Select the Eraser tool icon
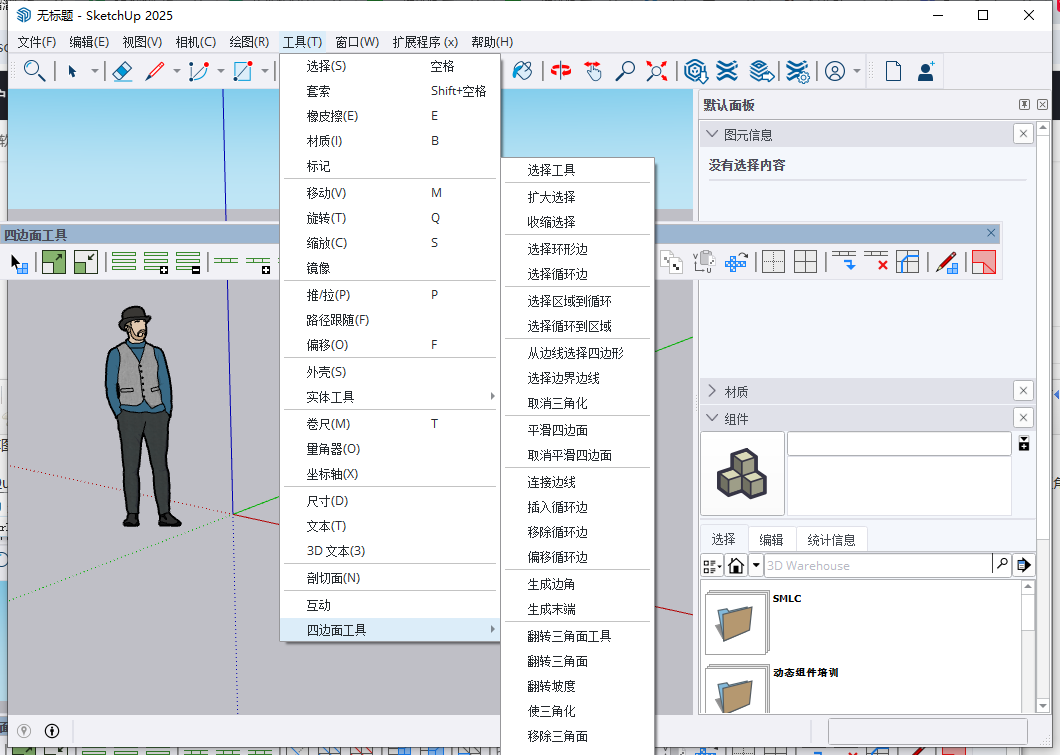The width and height of the screenshot is (1060, 755). [122, 70]
